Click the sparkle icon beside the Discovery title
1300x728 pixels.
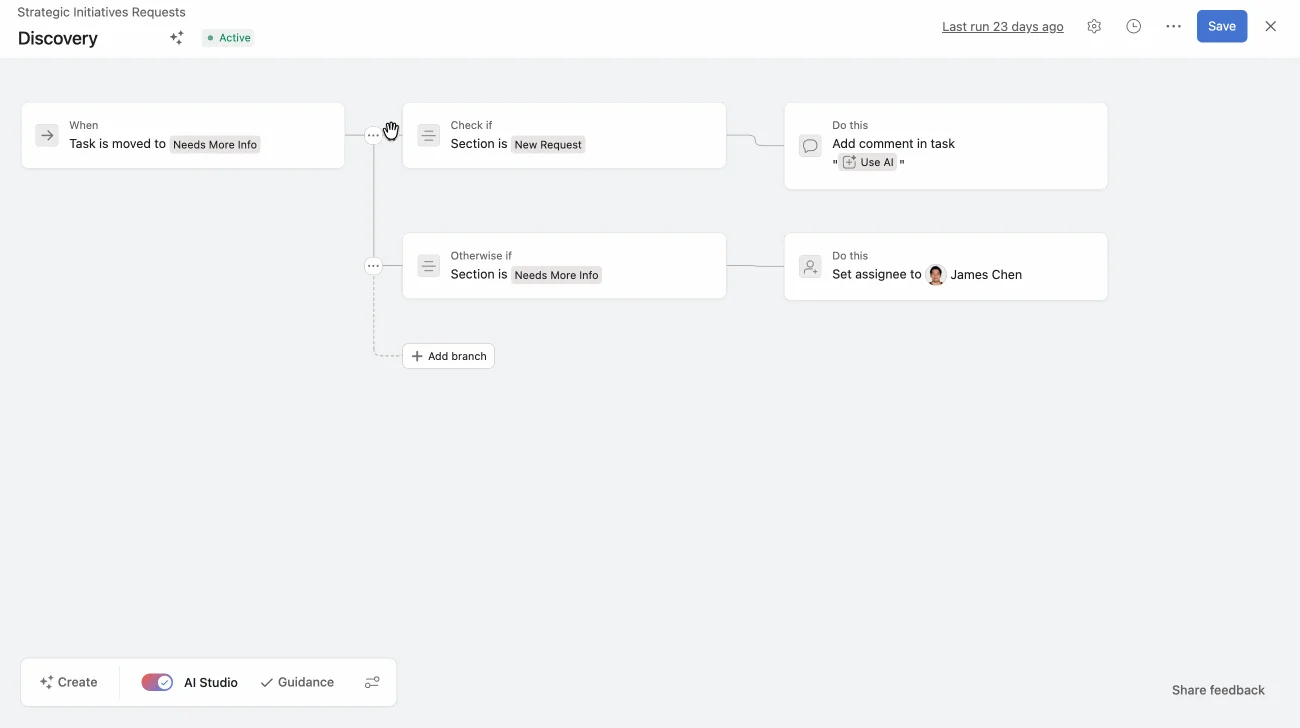tap(176, 37)
